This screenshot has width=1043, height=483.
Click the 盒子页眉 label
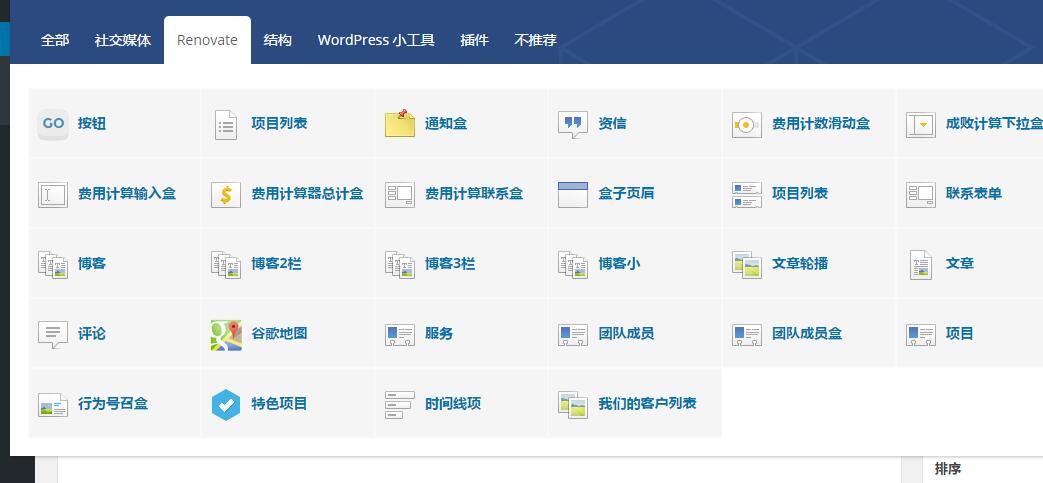point(626,194)
